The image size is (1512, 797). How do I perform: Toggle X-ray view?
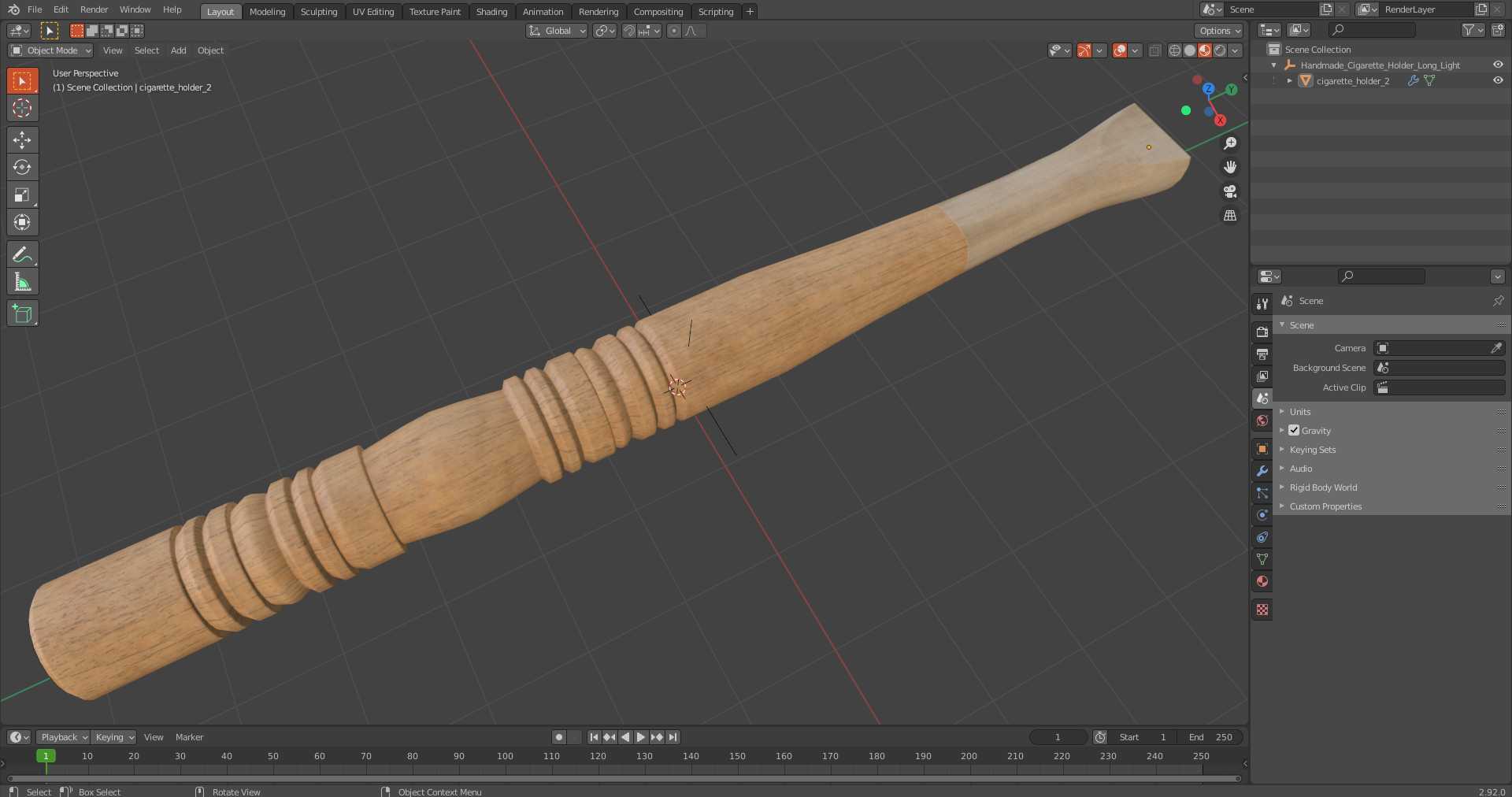pos(1155,50)
